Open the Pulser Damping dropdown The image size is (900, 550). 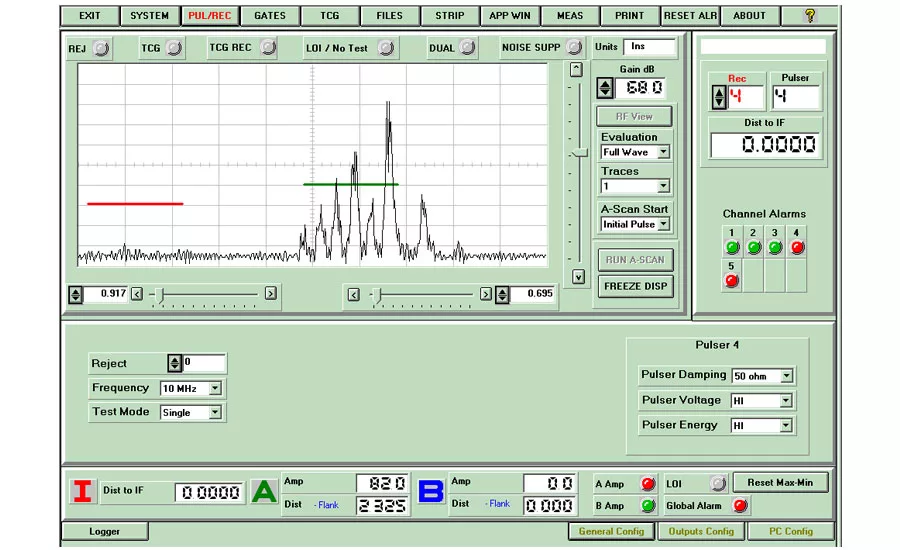(786, 376)
